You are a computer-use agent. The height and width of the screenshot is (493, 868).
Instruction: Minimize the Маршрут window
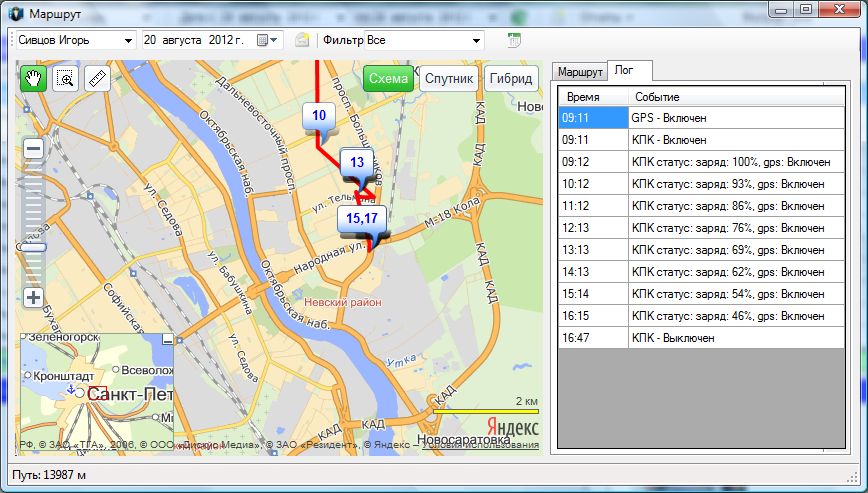[x=782, y=9]
